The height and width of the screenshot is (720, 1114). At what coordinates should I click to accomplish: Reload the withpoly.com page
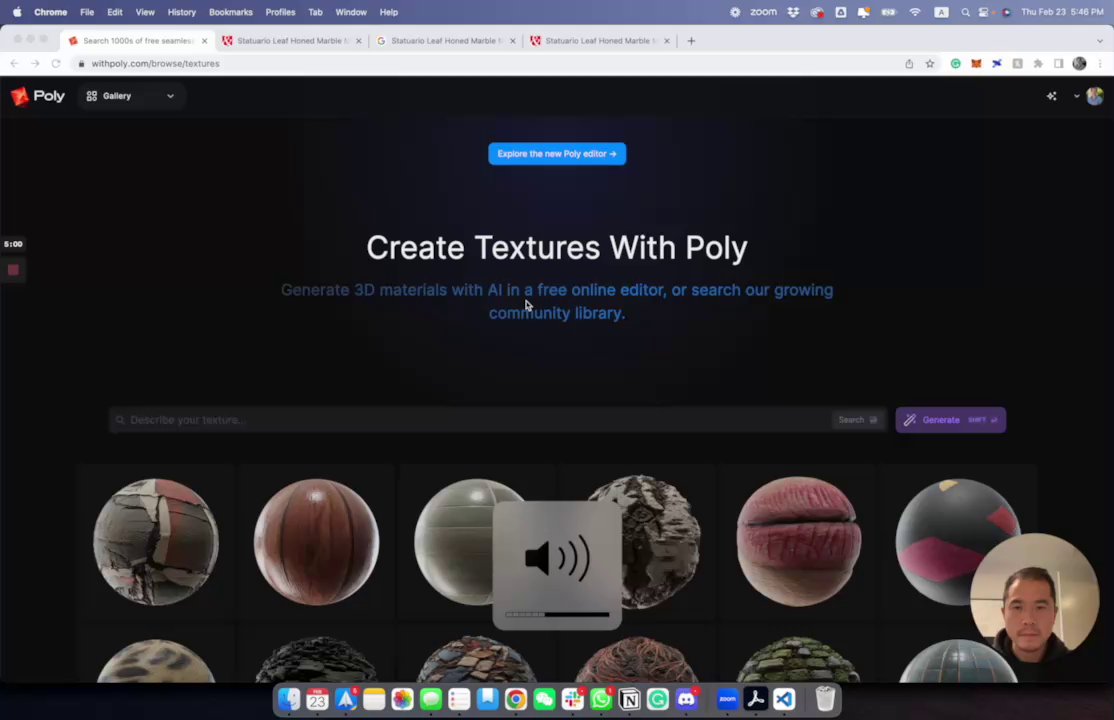tap(55, 63)
